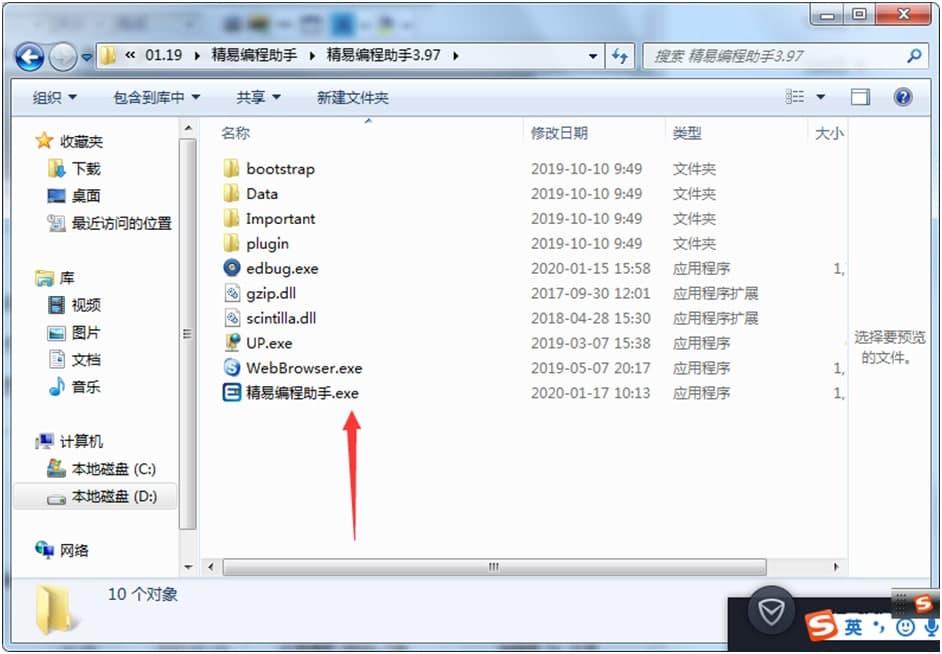This screenshot has width=942, height=654.
Task: Select the edbug.exe file icon
Action: [x=231, y=268]
